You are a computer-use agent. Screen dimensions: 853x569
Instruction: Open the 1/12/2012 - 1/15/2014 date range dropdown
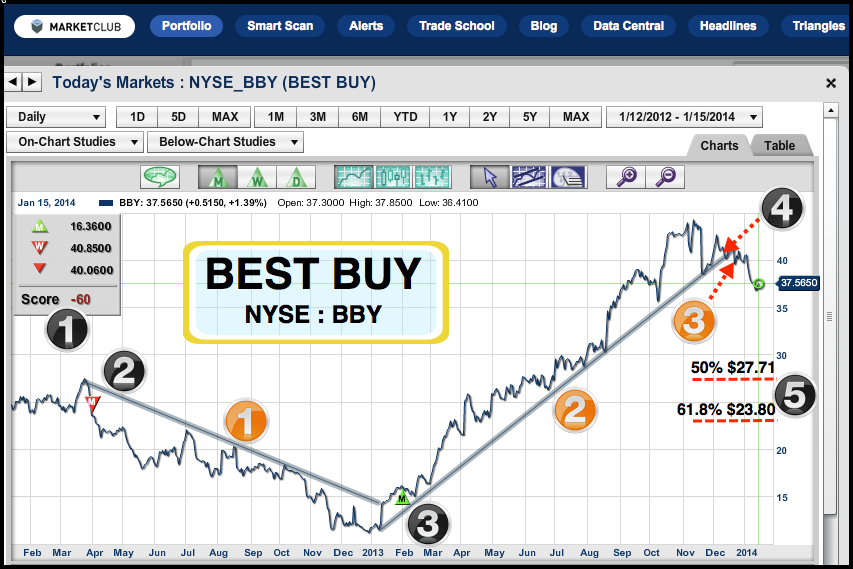point(684,117)
